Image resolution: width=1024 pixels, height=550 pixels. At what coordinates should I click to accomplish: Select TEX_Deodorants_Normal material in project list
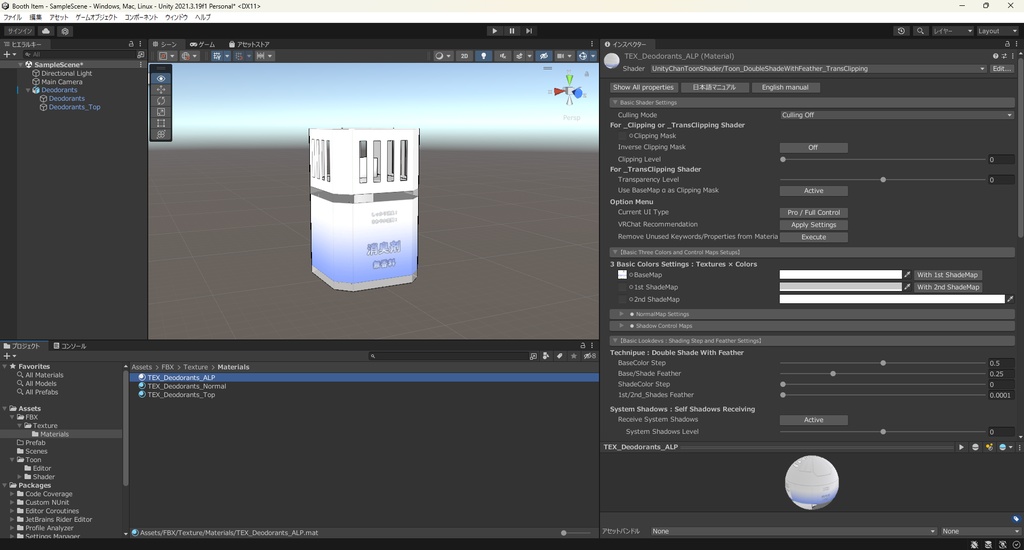click(187, 386)
